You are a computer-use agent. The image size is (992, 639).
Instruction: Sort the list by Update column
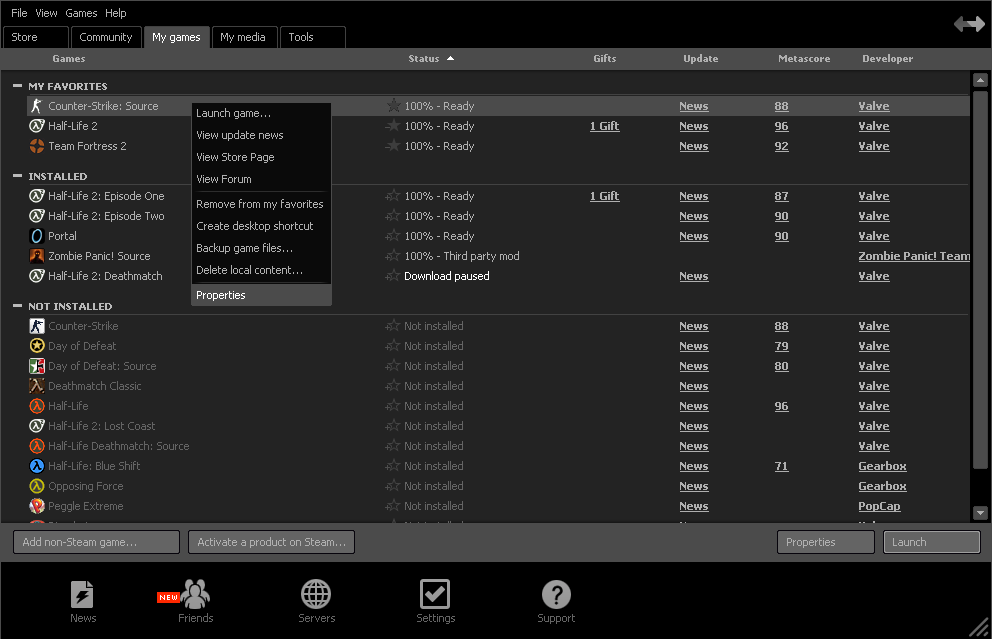click(x=700, y=58)
